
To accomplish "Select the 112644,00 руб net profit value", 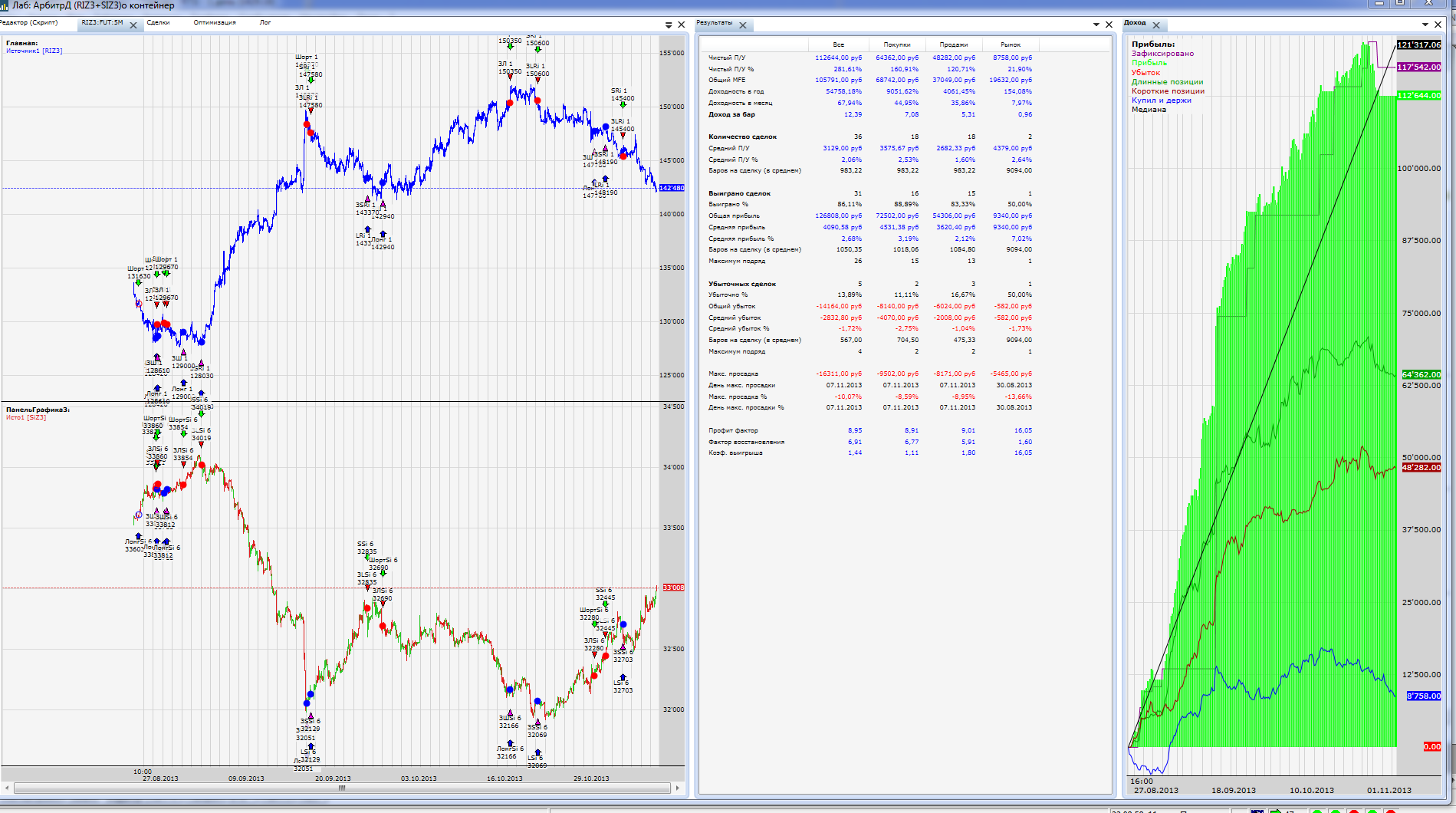I will (x=838, y=58).
